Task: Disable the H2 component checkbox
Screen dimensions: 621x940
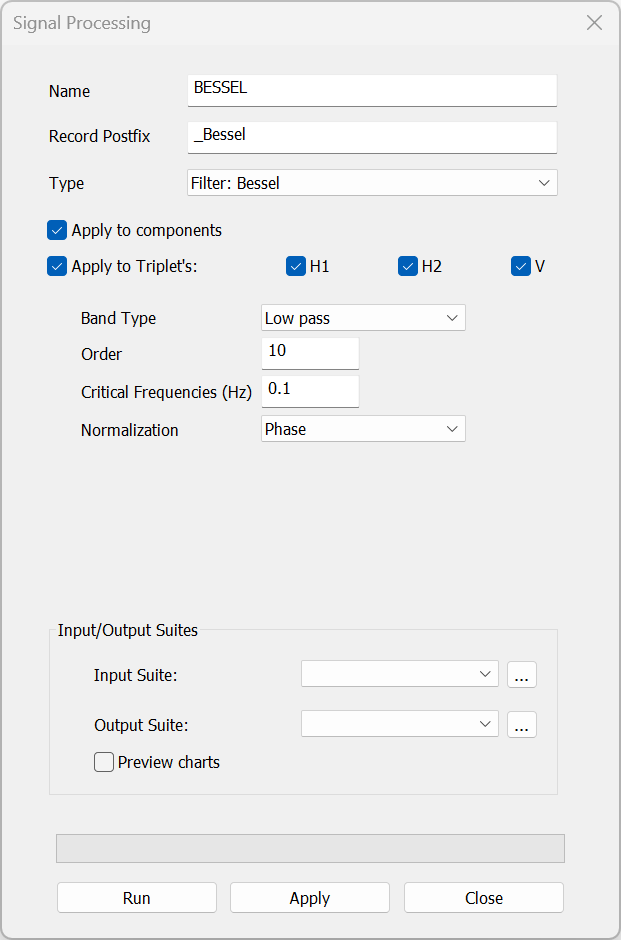Action: point(408,267)
